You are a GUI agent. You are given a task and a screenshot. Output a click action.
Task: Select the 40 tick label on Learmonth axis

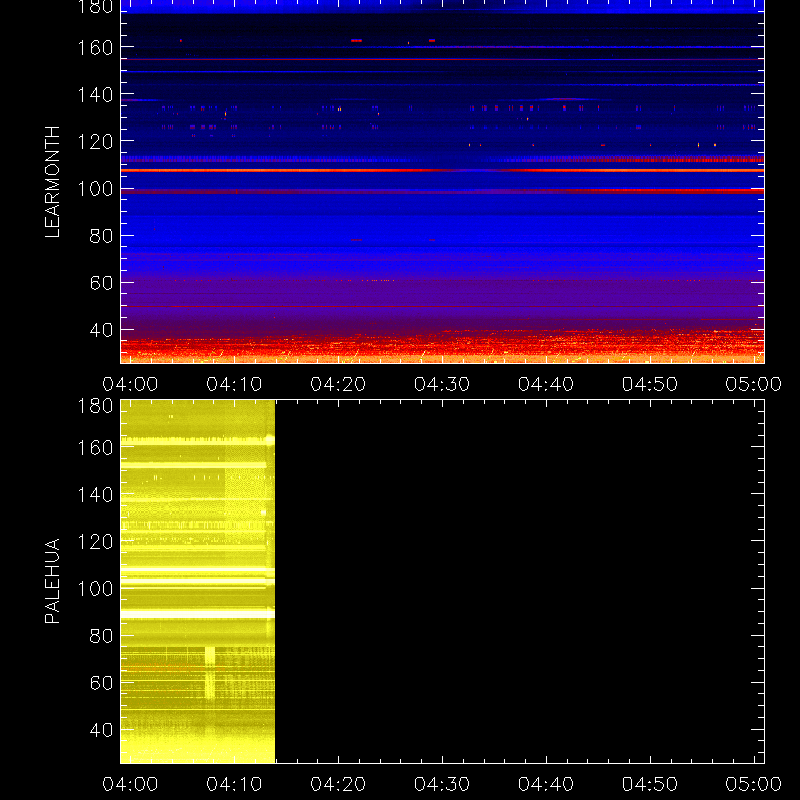(101, 330)
